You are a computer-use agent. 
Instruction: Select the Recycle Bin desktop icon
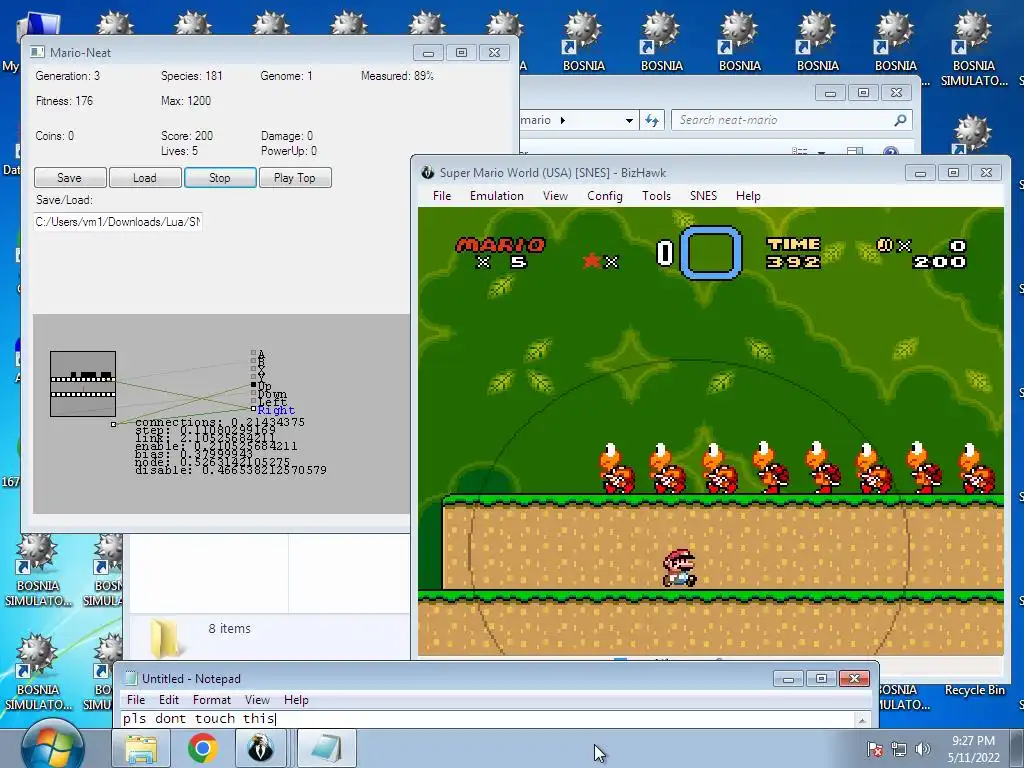975,690
